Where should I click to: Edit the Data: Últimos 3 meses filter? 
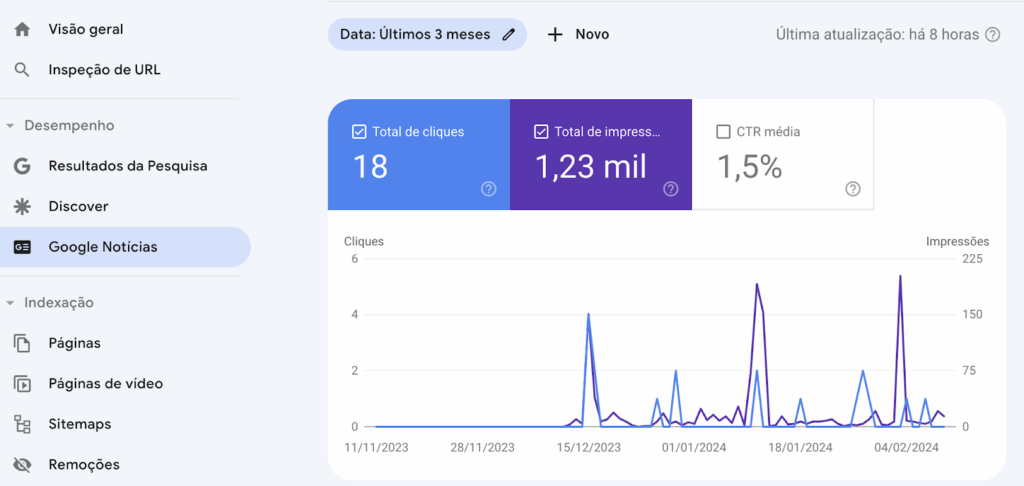(508, 34)
